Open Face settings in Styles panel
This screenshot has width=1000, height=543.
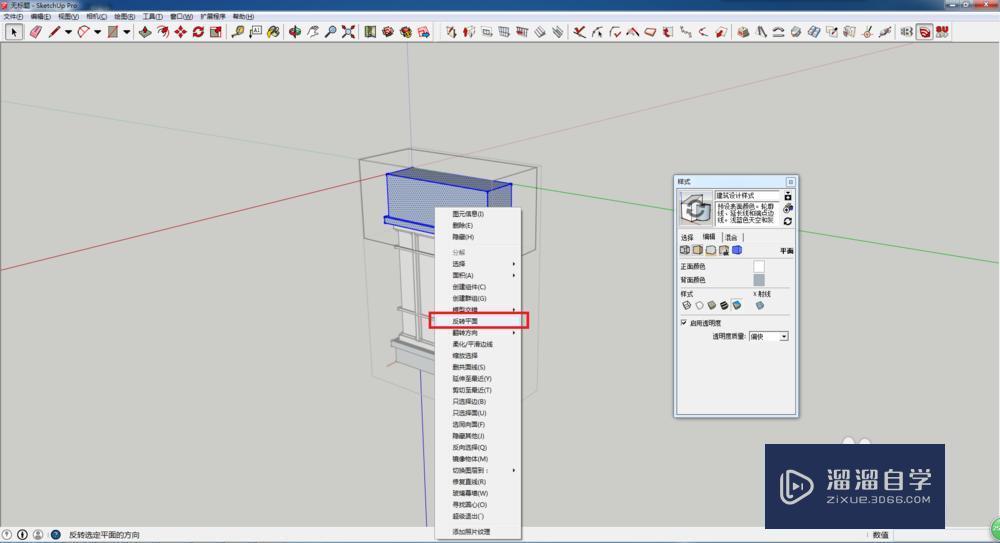coord(698,250)
